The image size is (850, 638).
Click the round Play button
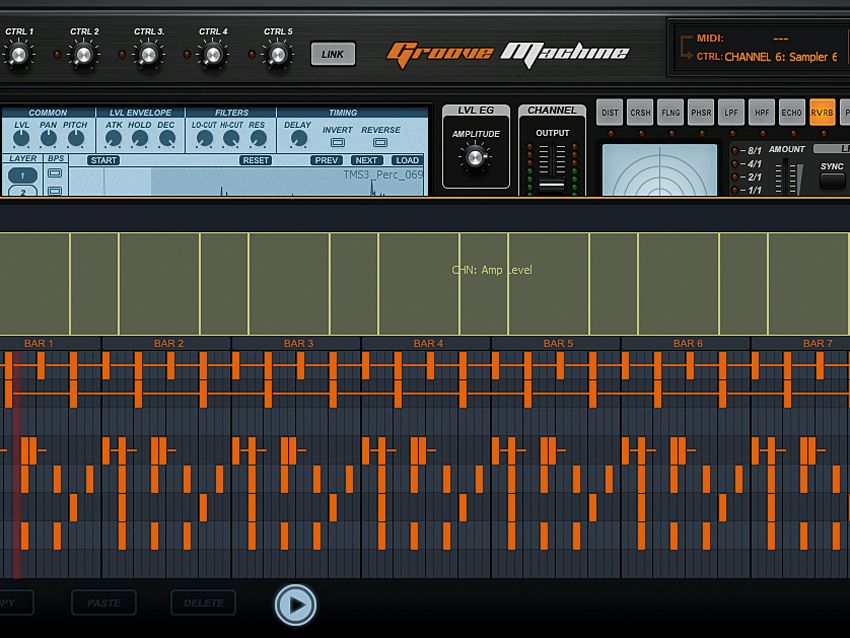pyautogui.click(x=295, y=605)
